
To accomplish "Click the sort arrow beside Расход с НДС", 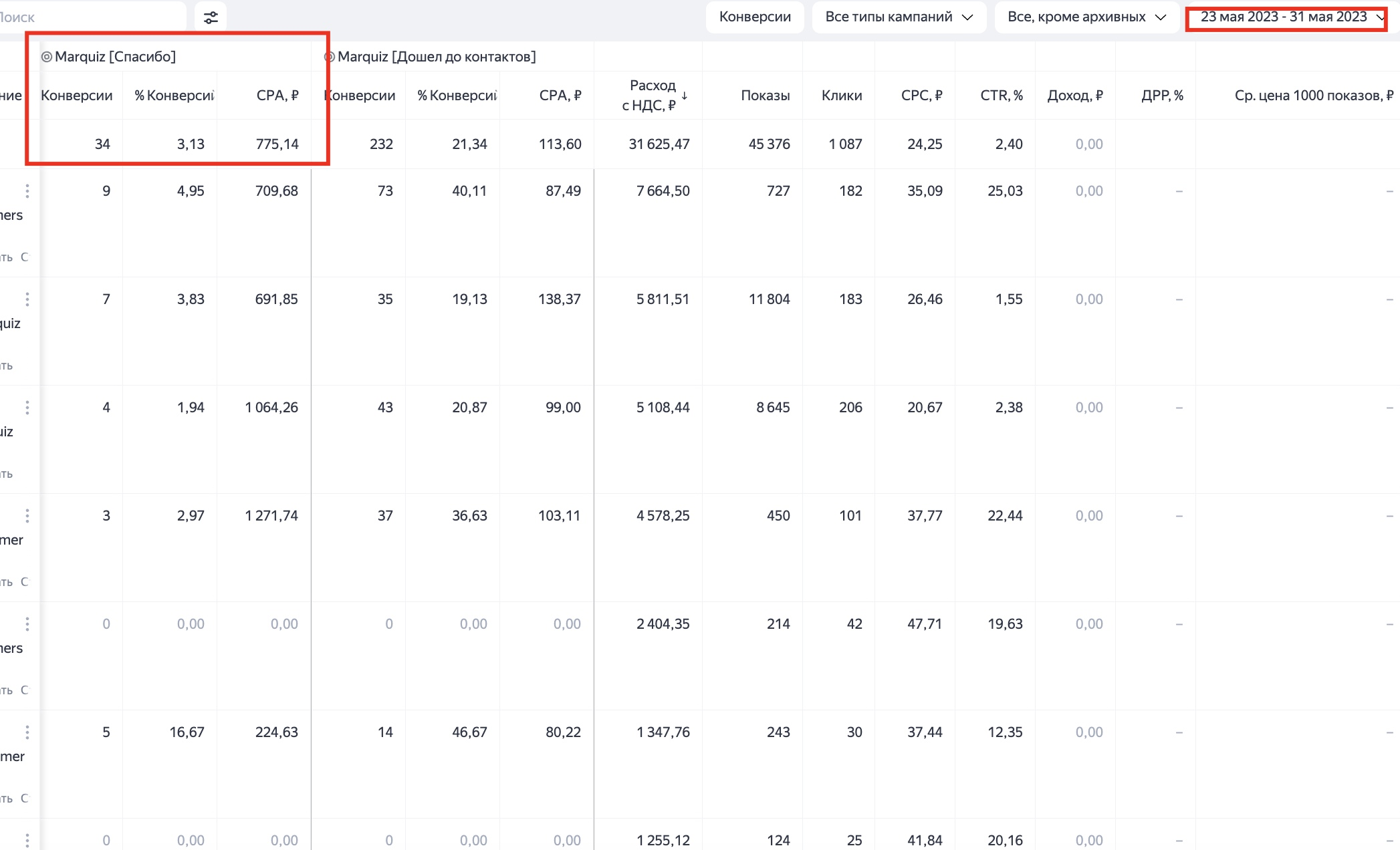I will pos(685,96).
